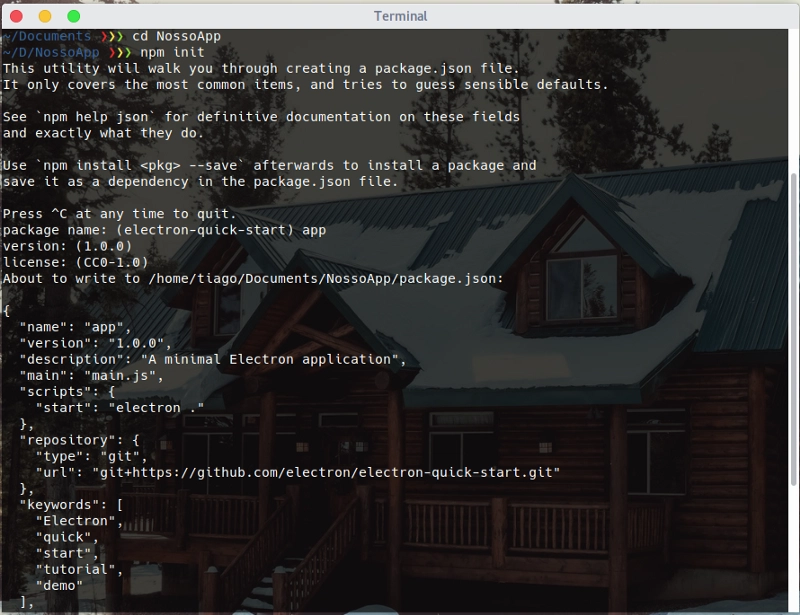Click the 'license: (CC0-1.0)' prompt line
Screen dimensions: 800x615
76,262
